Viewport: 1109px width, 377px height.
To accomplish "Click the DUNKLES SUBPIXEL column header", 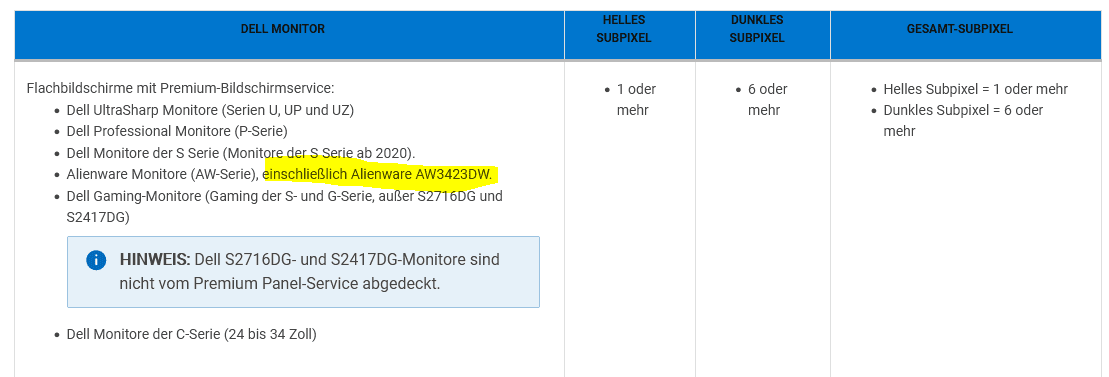I will point(756,29).
